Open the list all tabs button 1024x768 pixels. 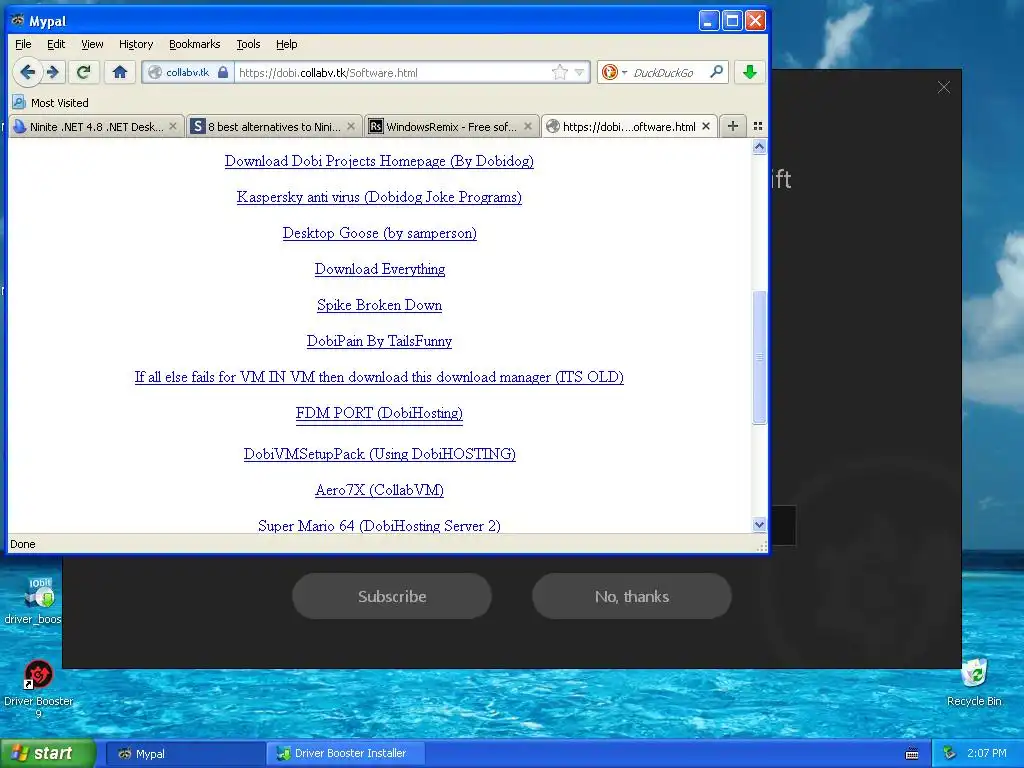click(x=758, y=126)
